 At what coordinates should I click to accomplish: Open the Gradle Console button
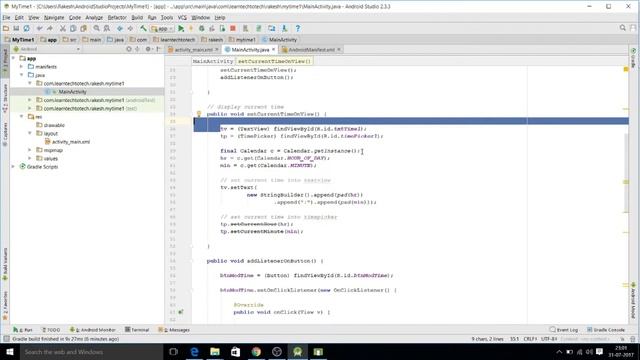(606, 329)
